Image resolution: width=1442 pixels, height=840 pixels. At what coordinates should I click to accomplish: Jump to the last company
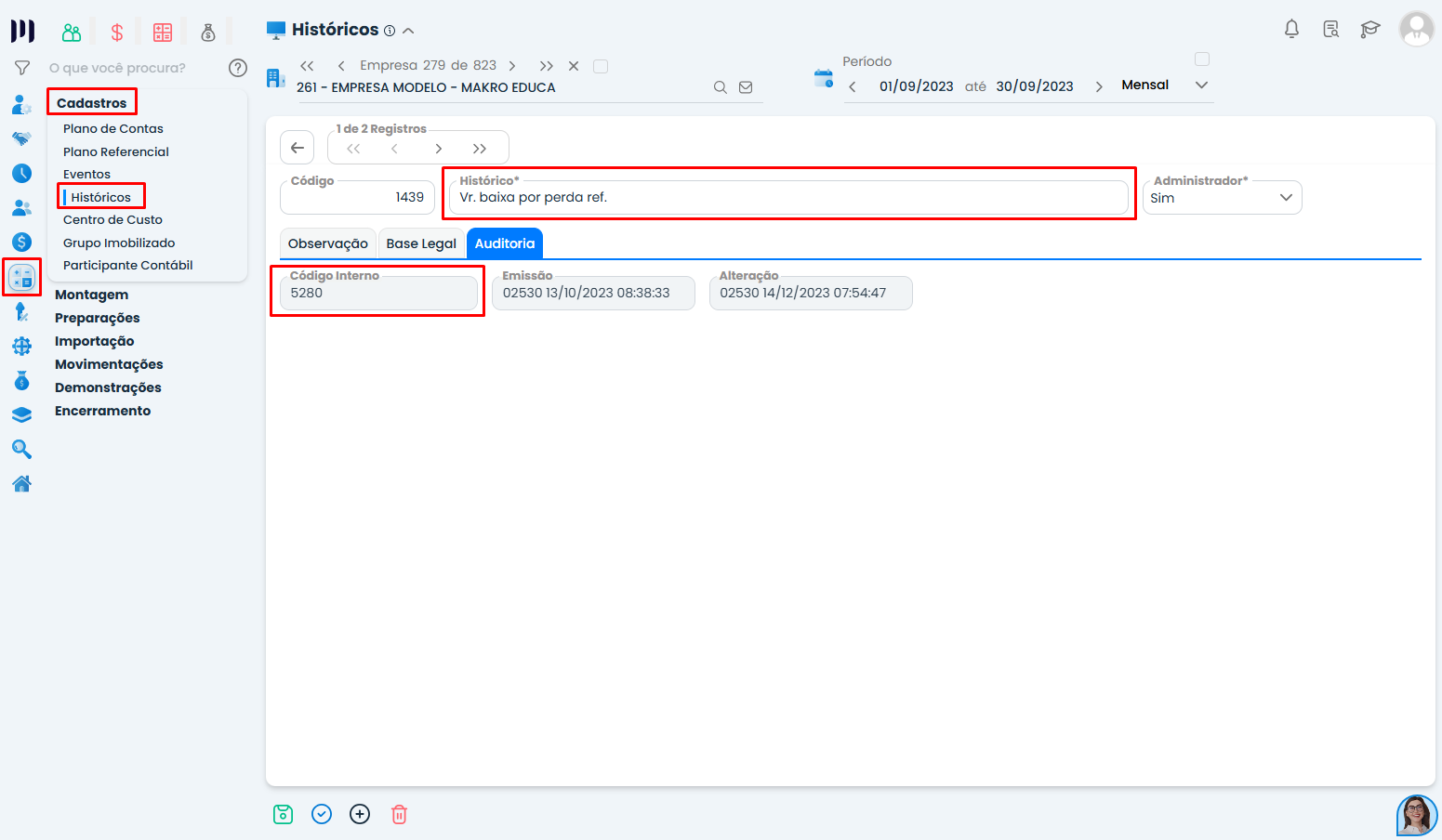[547, 66]
